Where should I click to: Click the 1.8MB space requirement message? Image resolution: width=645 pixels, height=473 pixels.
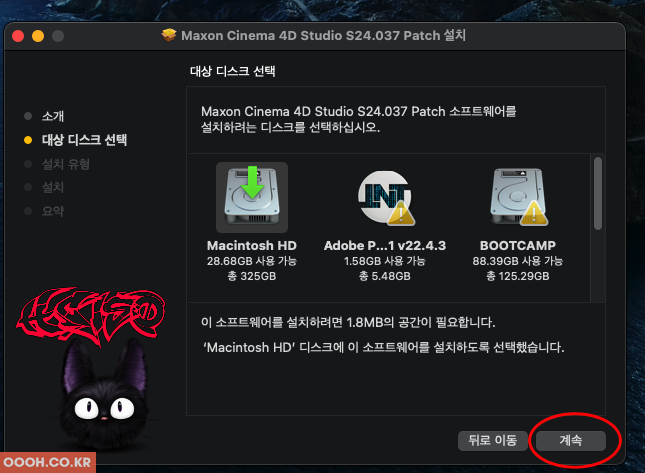coord(348,322)
